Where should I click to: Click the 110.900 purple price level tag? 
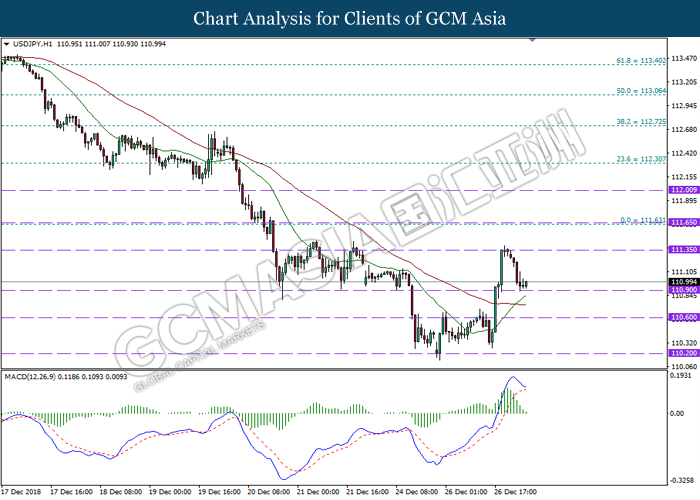click(x=684, y=290)
